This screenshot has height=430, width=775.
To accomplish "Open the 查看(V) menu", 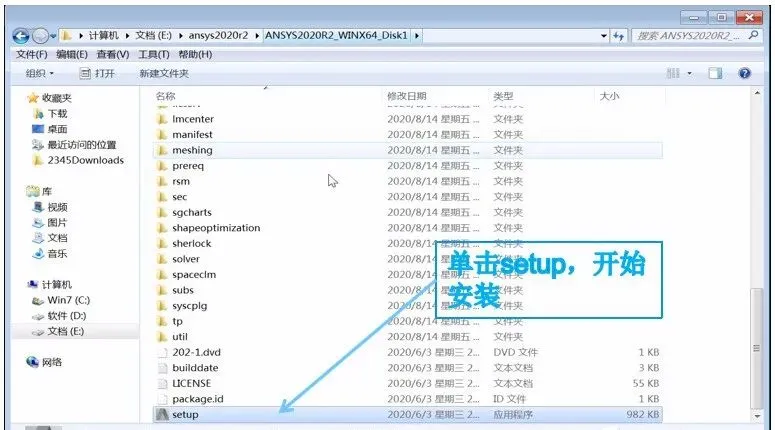I will point(113,54).
